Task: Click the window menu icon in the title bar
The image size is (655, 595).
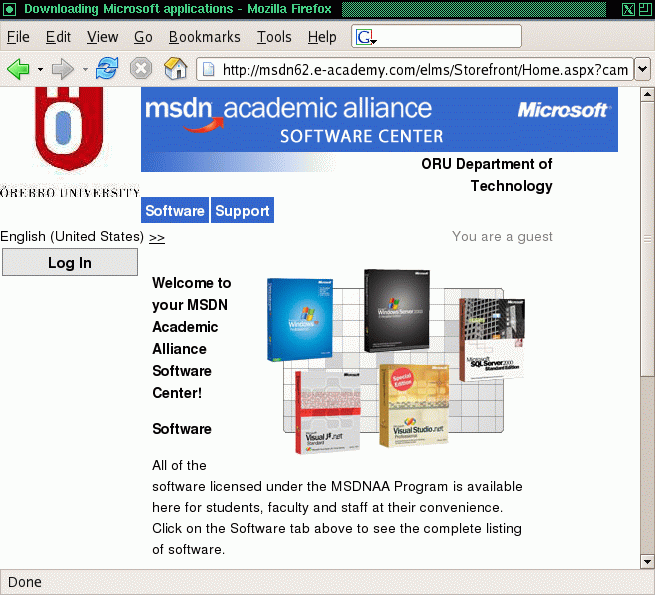Action: click(9, 9)
